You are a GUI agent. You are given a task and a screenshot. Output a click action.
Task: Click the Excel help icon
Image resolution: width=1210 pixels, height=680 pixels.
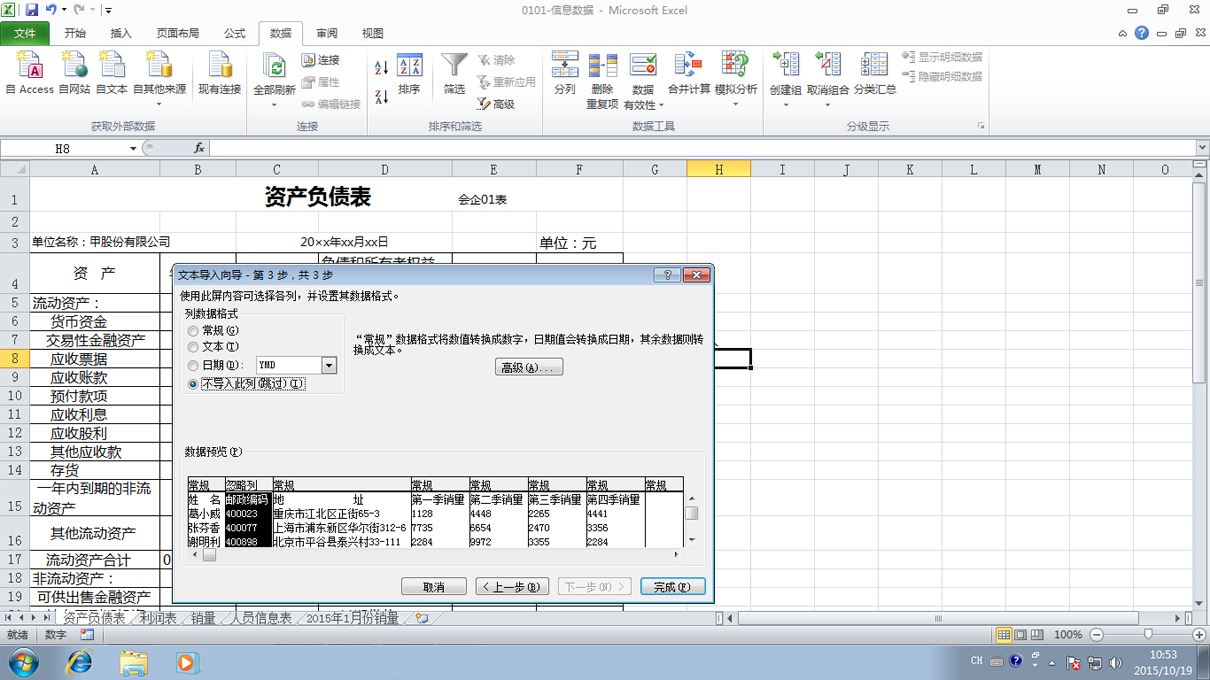pos(1141,33)
